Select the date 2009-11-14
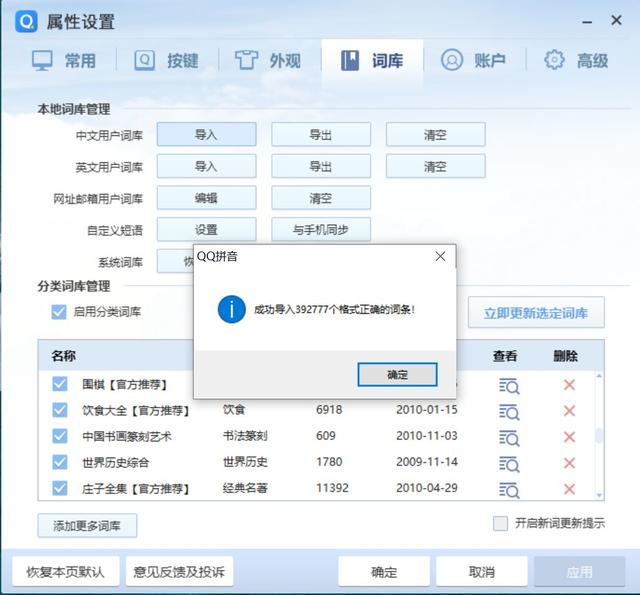This screenshot has width=640, height=595. click(427, 462)
